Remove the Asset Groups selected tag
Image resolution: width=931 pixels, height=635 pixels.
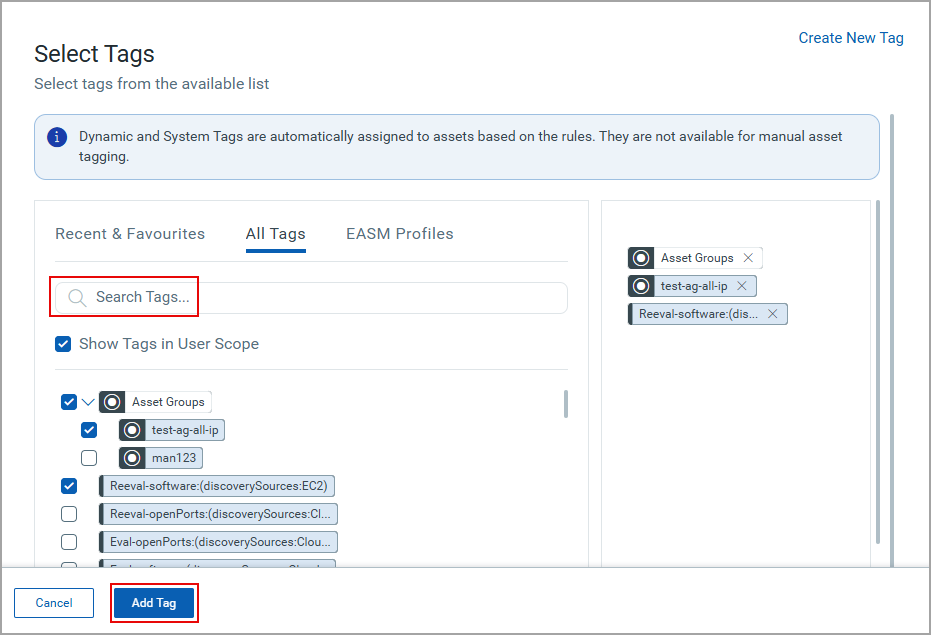pos(749,257)
